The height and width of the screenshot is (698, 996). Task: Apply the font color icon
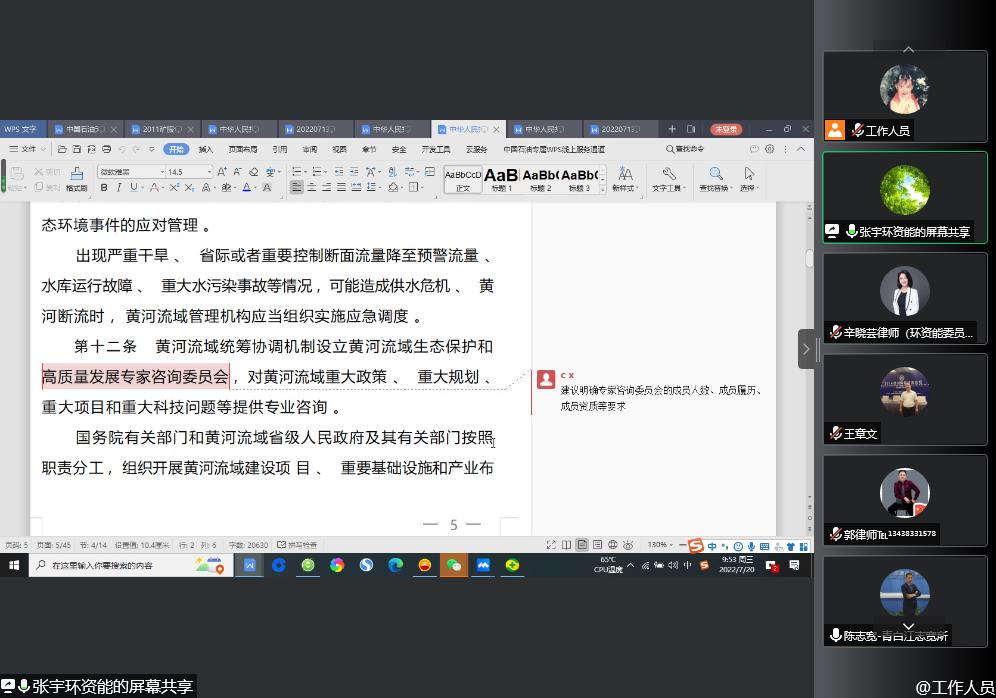pos(247,189)
